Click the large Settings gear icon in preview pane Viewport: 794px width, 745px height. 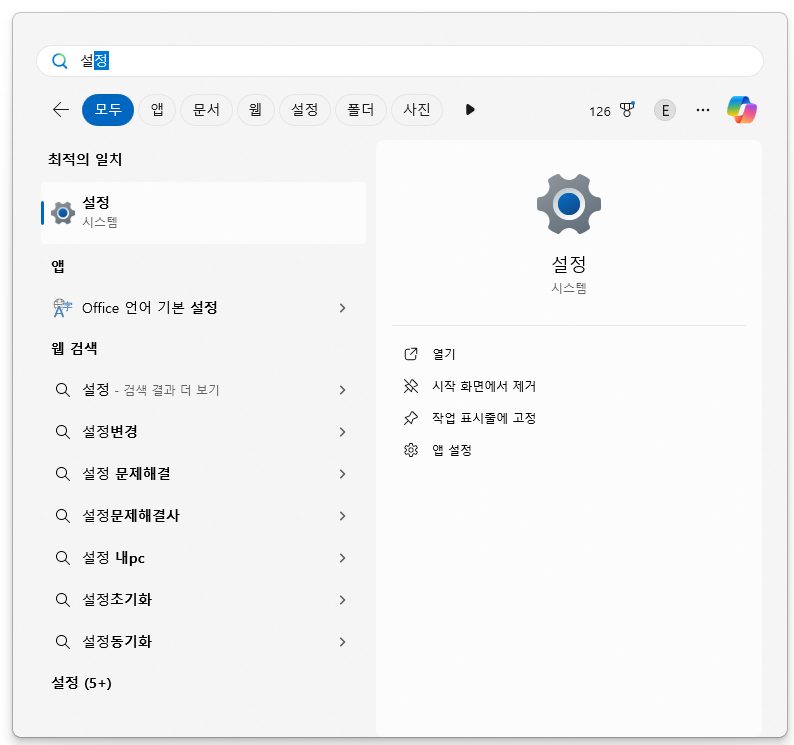pos(569,204)
